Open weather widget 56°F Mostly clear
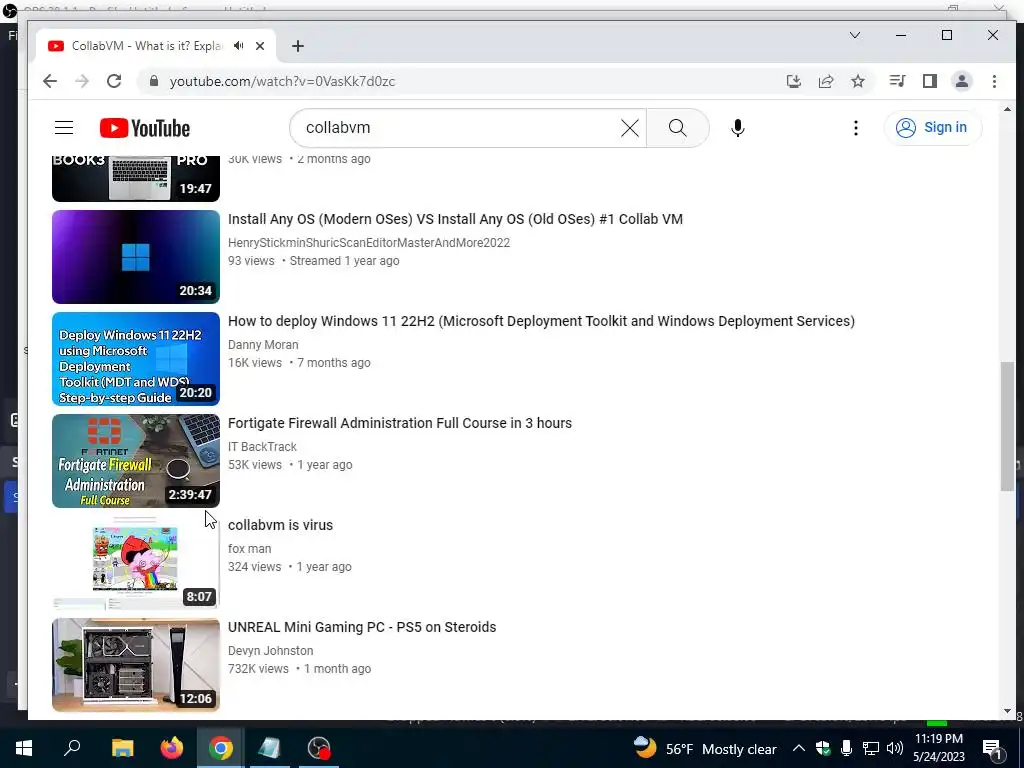Screen dimensions: 1024x768 tap(705, 748)
